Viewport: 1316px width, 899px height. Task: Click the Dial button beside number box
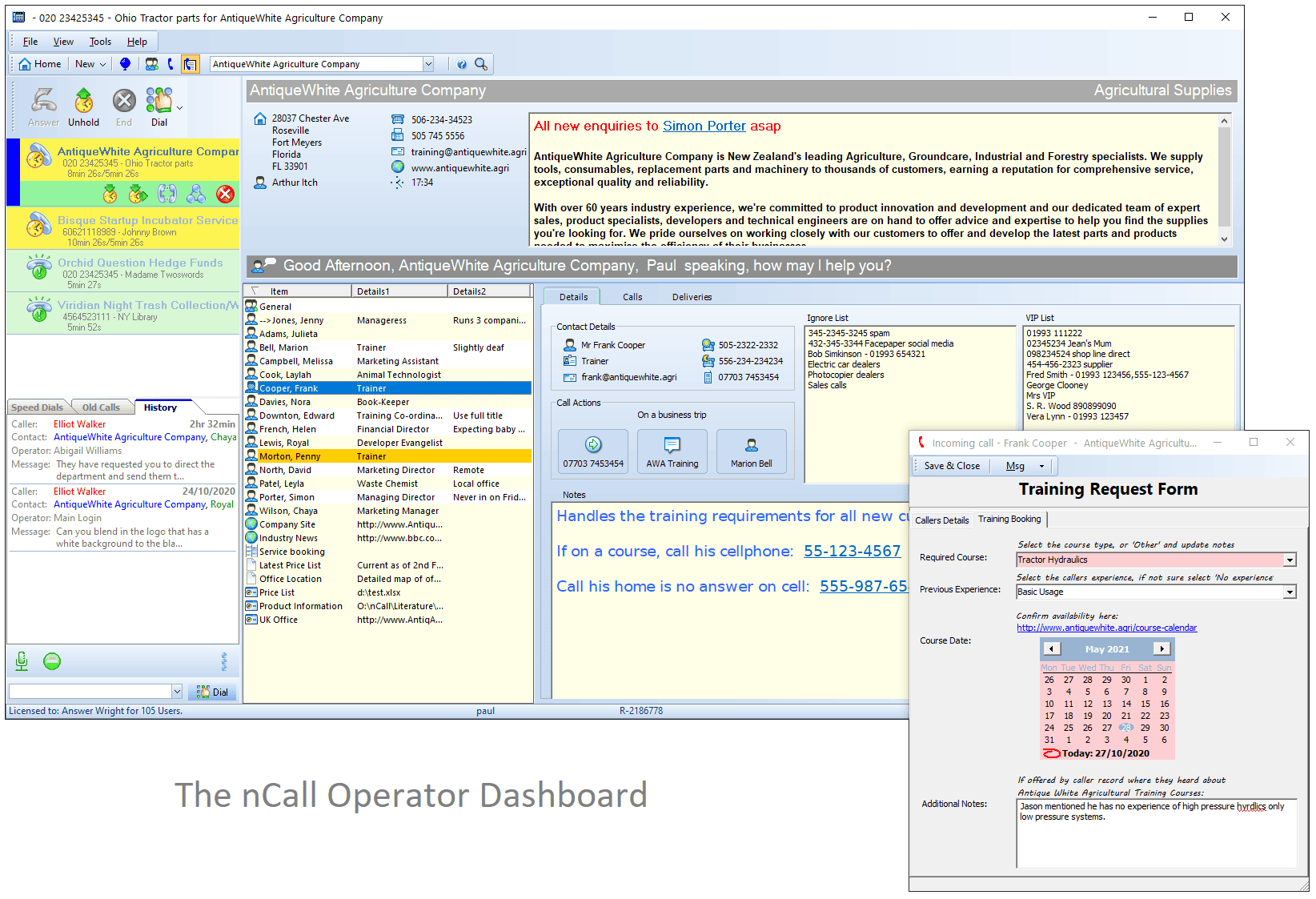point(212,692)
